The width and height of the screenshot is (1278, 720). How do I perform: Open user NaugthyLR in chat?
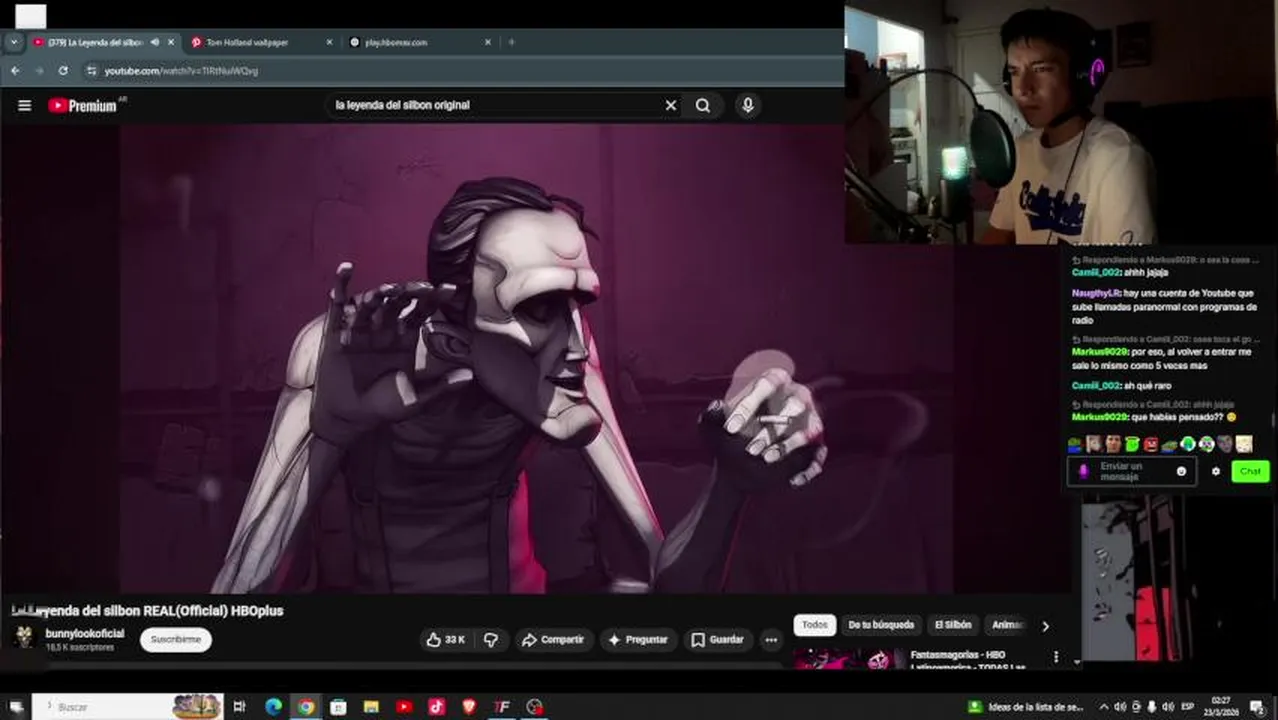[x=1095, y=293]
